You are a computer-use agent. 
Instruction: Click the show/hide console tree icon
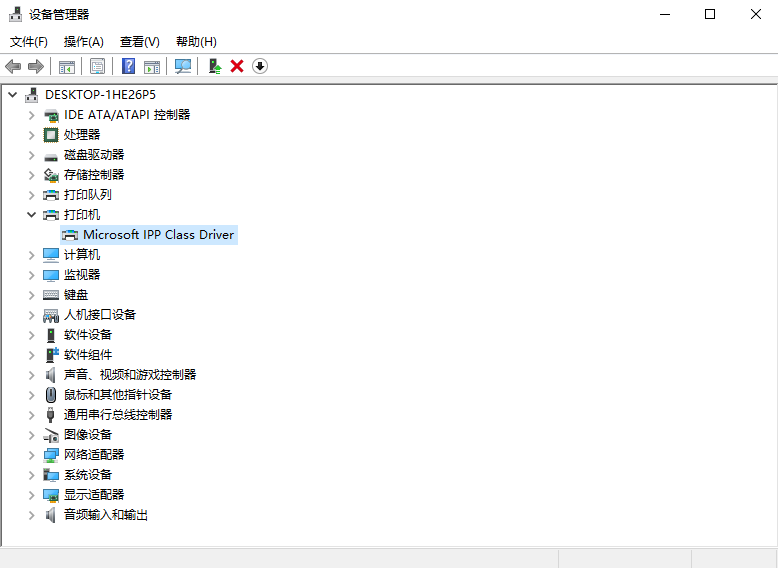pos(67,66)
